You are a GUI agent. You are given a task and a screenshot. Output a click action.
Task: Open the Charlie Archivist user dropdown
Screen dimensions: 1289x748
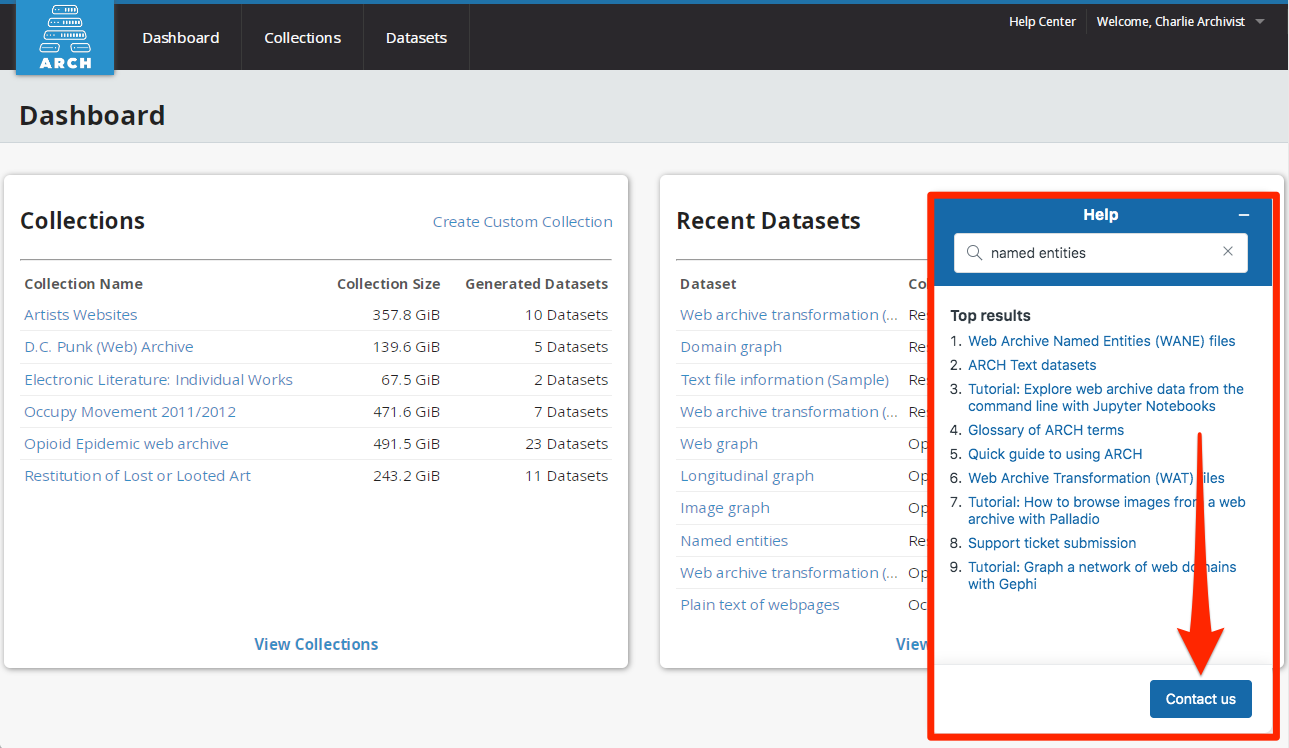pos(1180,21)
